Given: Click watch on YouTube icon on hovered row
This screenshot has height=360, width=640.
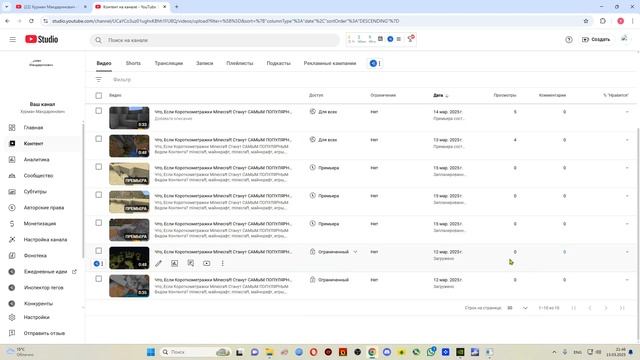Looking at the screenshot, I should pos(207,263).
